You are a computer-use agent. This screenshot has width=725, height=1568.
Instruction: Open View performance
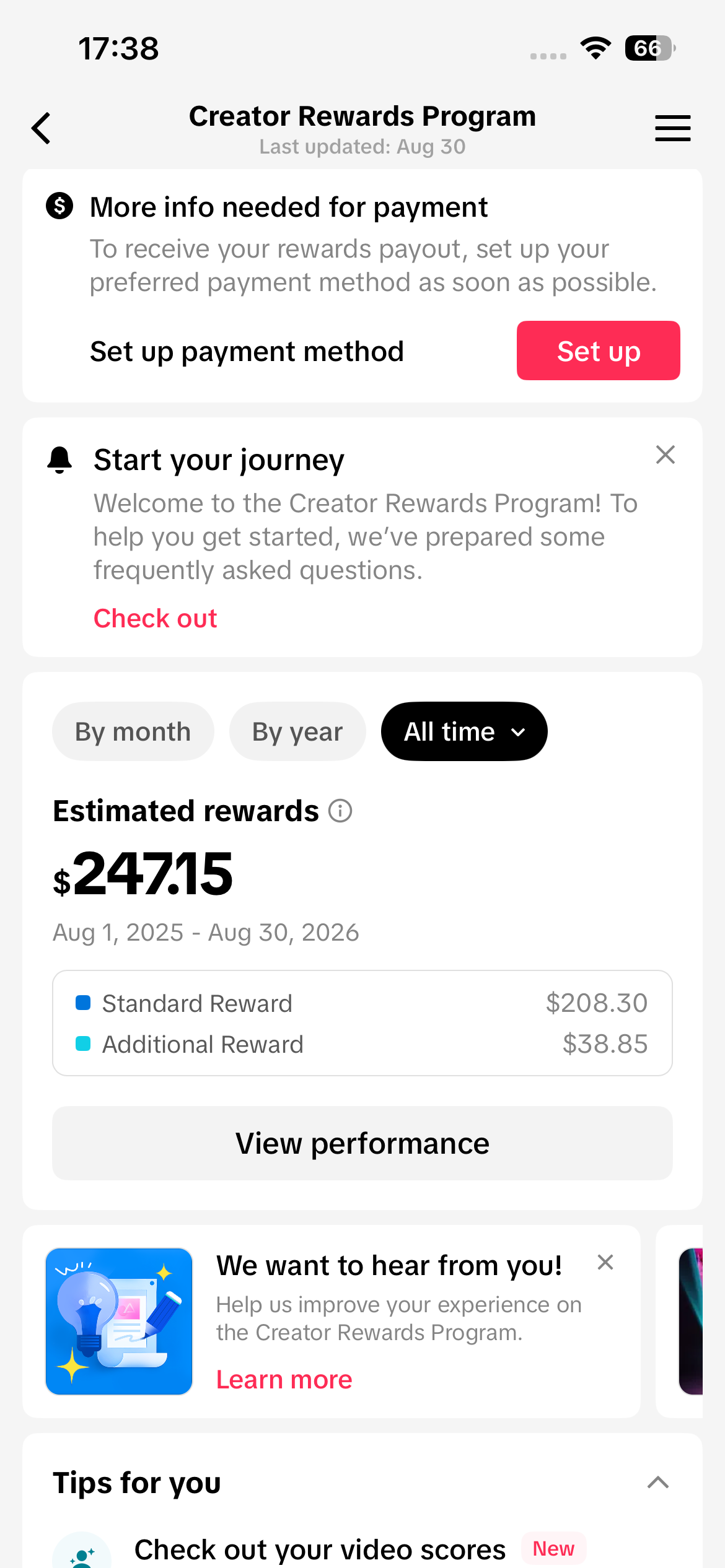pyautogui.click(x=362, y=1143)
